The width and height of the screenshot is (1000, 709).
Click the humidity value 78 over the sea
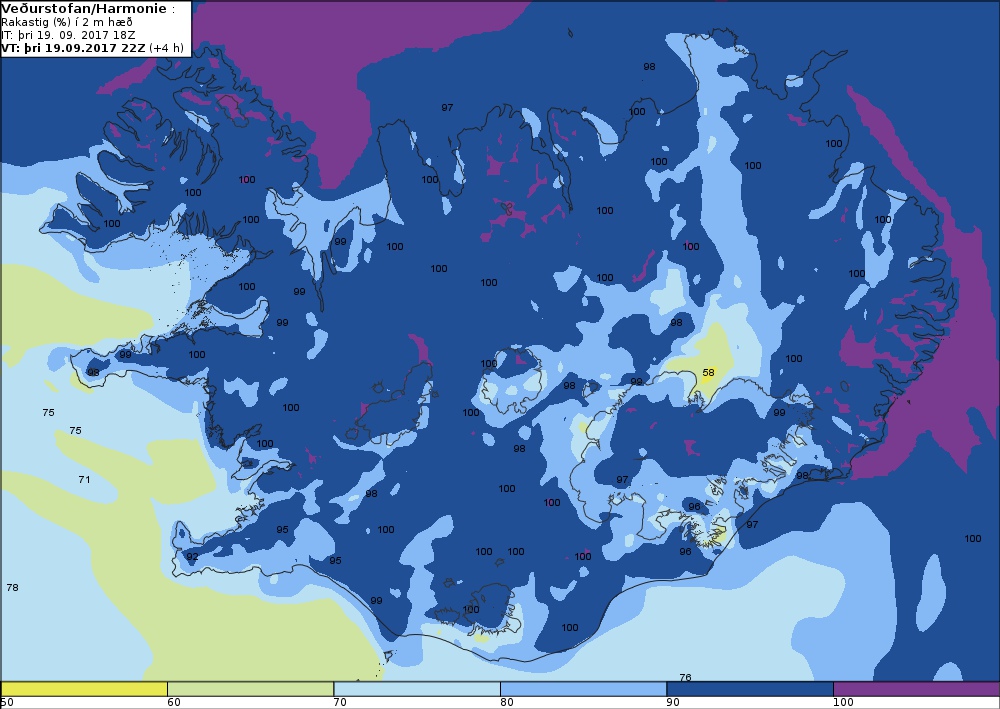(12, 587)
